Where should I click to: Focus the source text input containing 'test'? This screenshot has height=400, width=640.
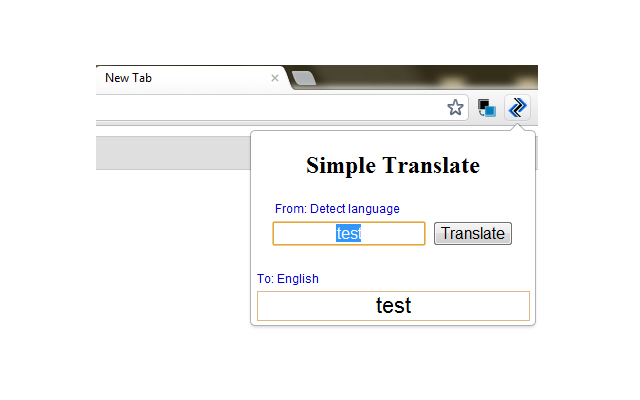(349, 233)
